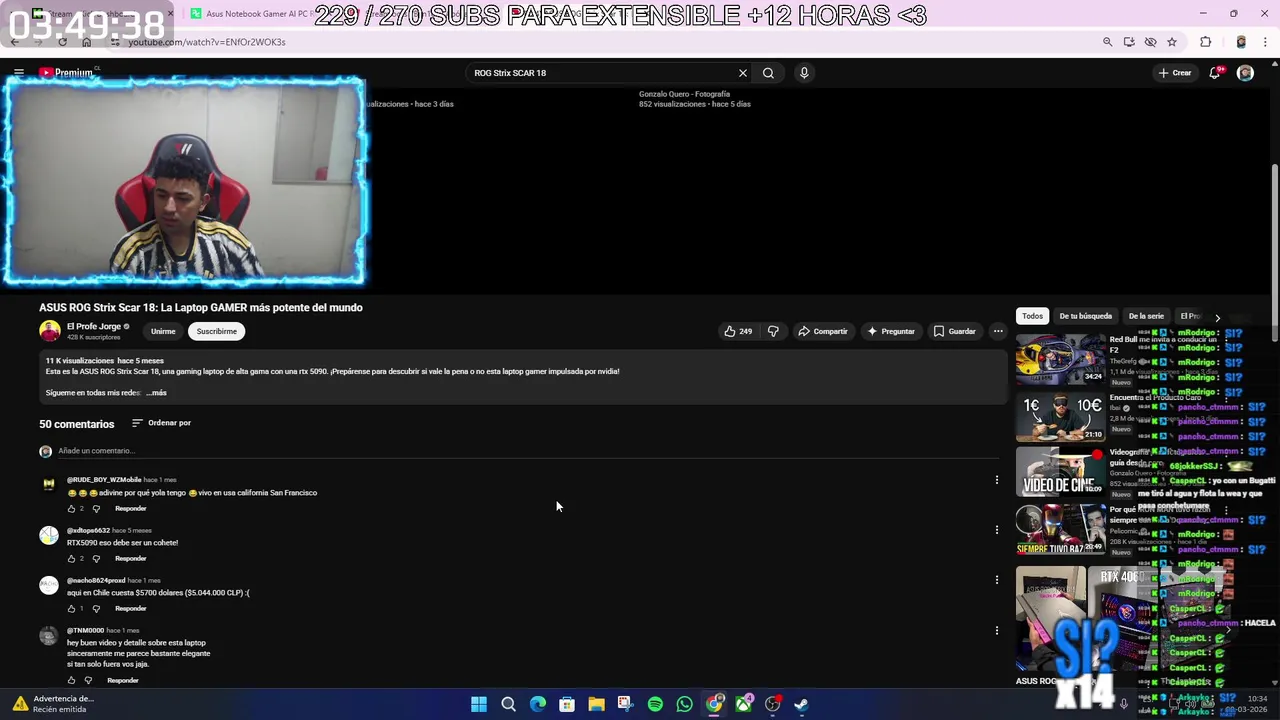
Task: Run search with the magnifier button
Action: [x=768, y=73]
